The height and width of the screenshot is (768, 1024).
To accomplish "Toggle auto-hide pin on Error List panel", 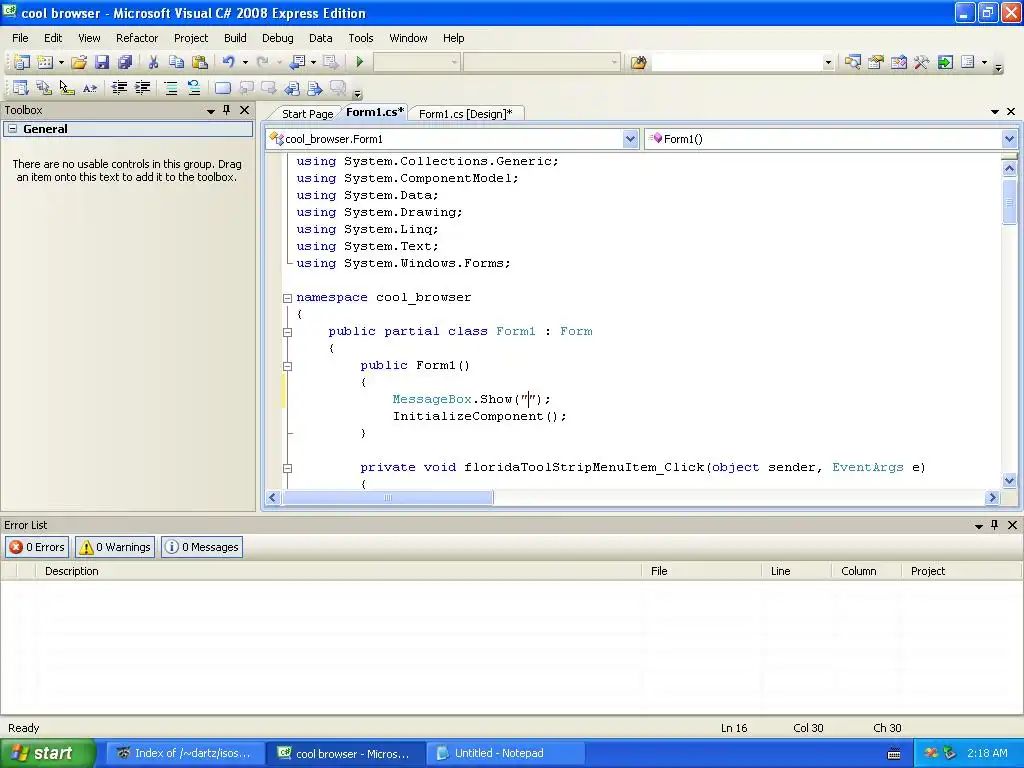I will pyautogui.click(x=995, y=525).
